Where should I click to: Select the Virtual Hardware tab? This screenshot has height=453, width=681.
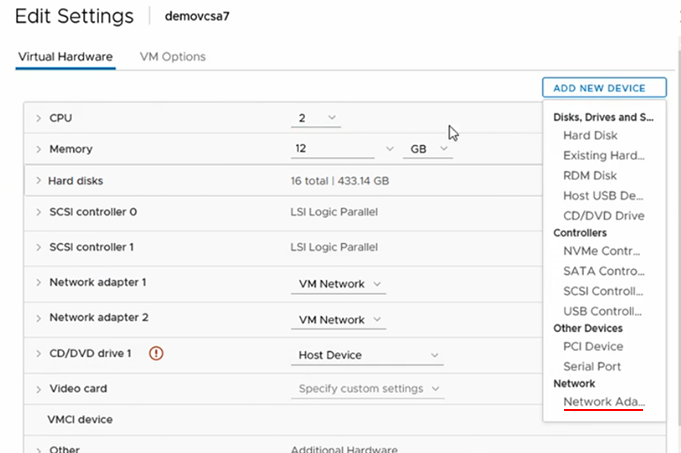(x=66, y=57)
